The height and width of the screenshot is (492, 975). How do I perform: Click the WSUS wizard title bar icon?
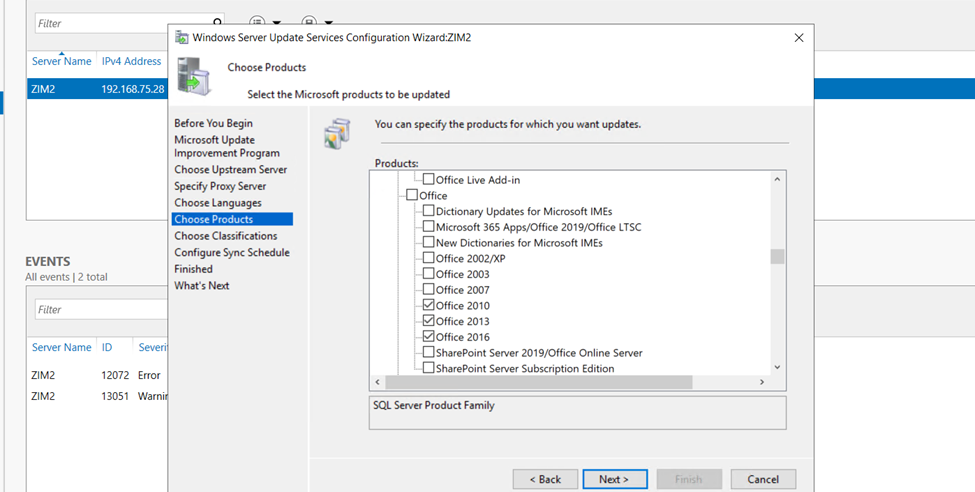click(182, 38)
